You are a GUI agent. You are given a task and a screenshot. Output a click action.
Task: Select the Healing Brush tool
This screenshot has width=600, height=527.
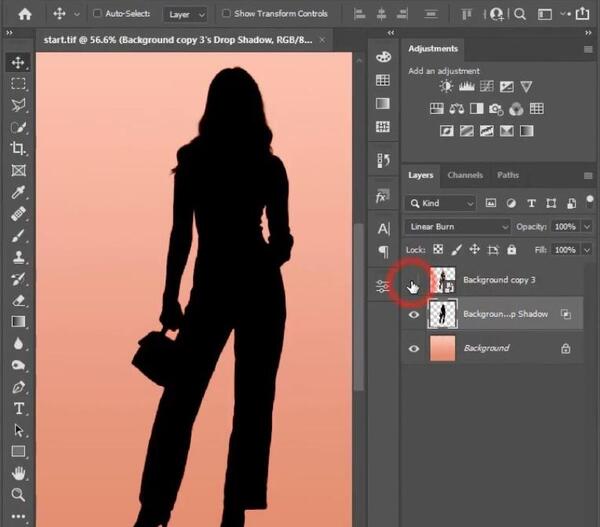[18, 214]
